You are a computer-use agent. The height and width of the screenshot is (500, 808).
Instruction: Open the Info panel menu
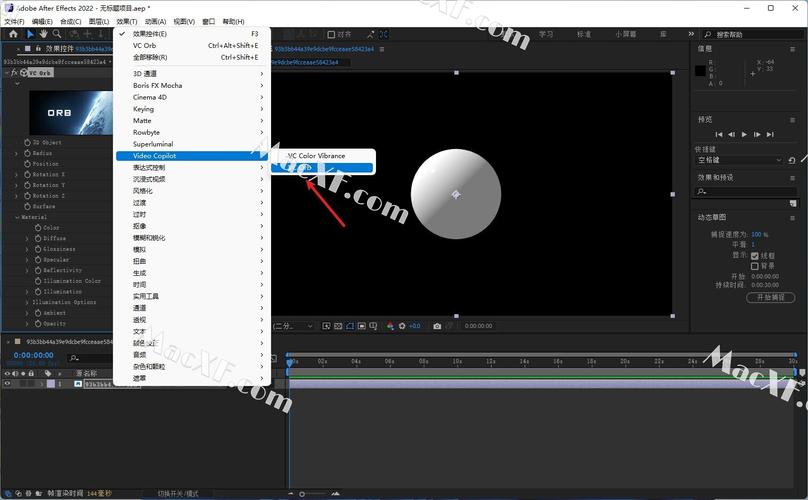coord(793,49)
